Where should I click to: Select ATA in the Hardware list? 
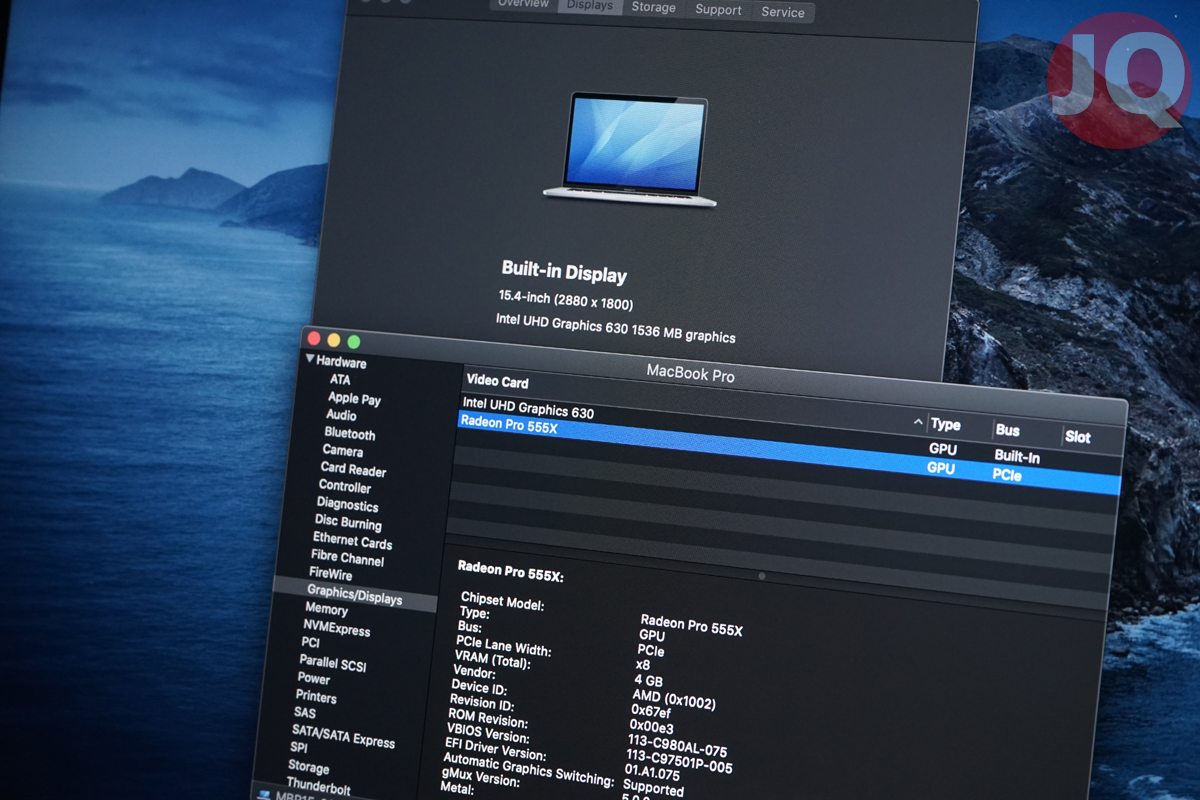point(340,380)
